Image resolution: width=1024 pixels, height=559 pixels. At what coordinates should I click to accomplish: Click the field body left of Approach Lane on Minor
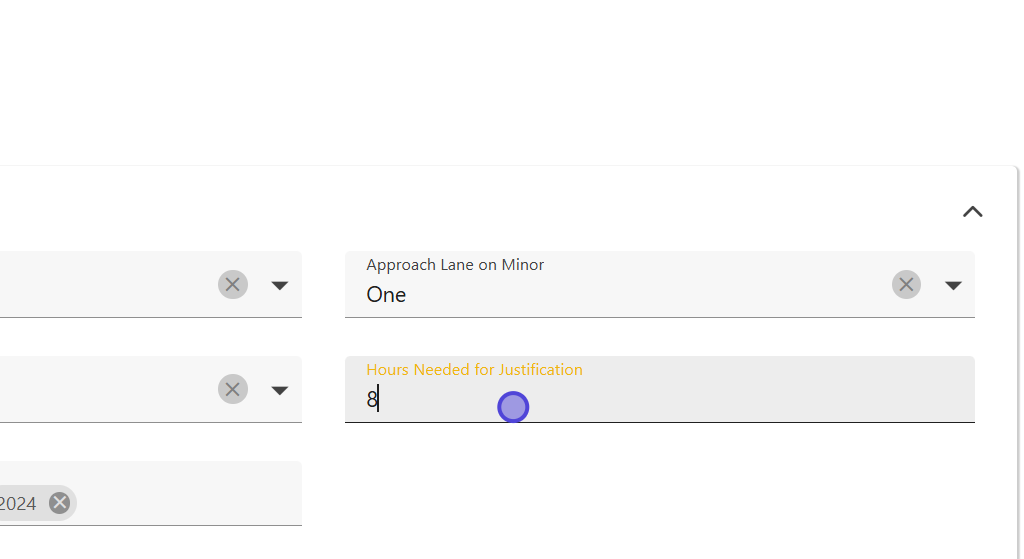(x=100, y=285)
